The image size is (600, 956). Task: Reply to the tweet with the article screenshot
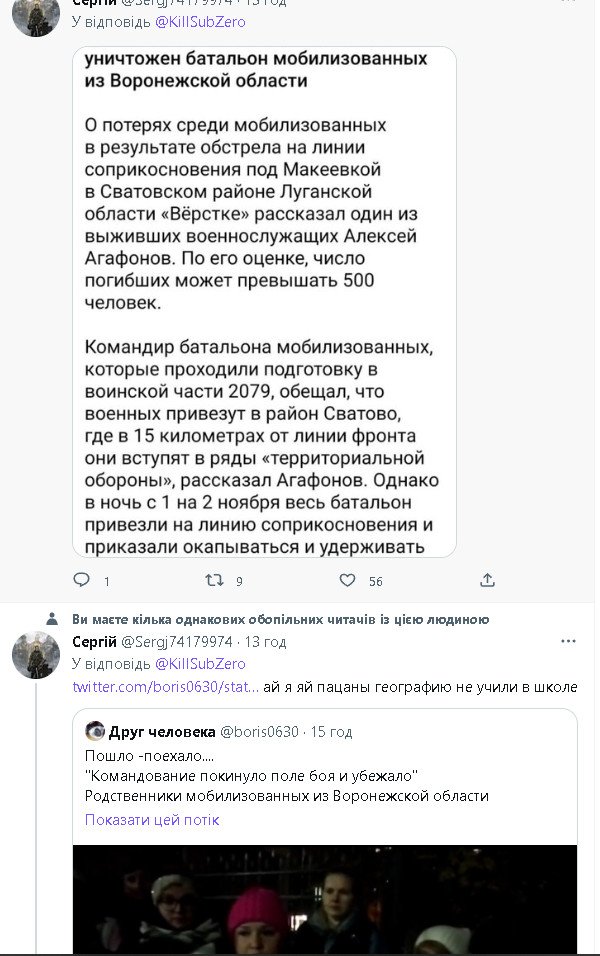pyautogui.click(x=82, y=580)
